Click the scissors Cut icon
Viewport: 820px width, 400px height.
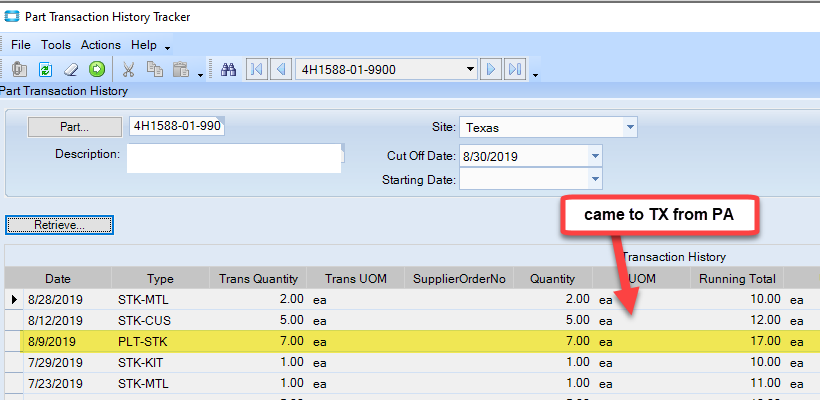tap(129, 69)
